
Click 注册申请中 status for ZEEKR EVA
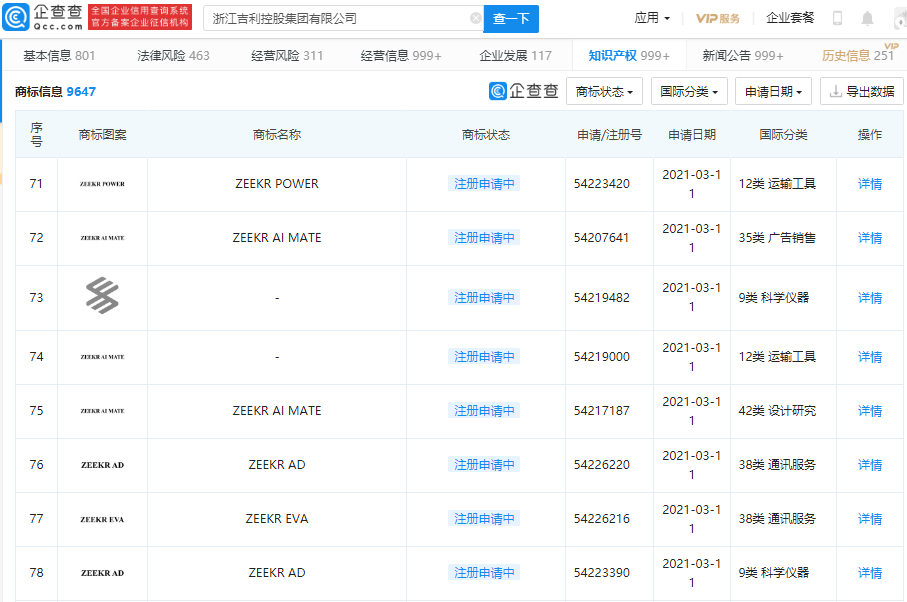[484, 518]
